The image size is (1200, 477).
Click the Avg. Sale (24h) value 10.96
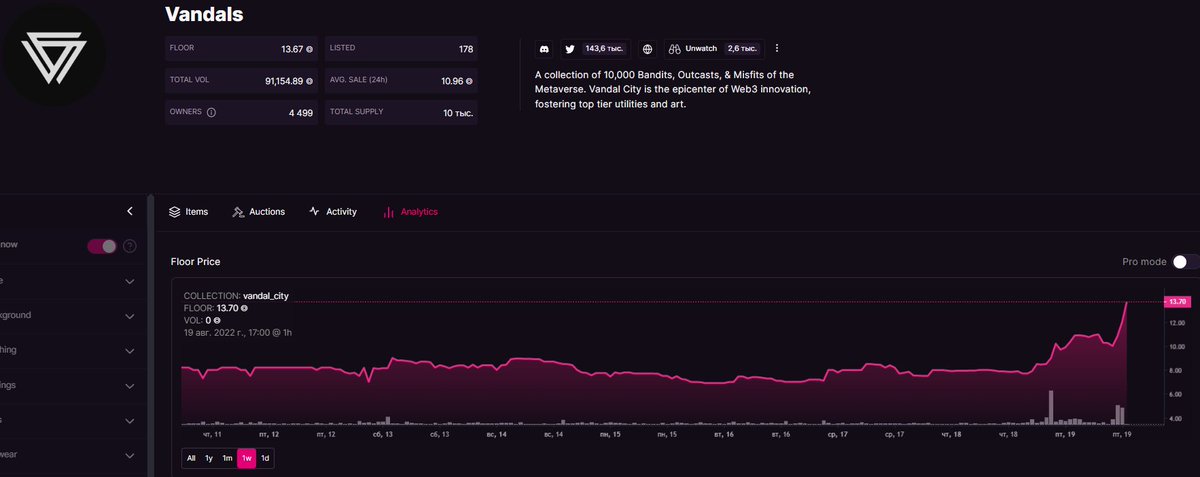(452, 80)
